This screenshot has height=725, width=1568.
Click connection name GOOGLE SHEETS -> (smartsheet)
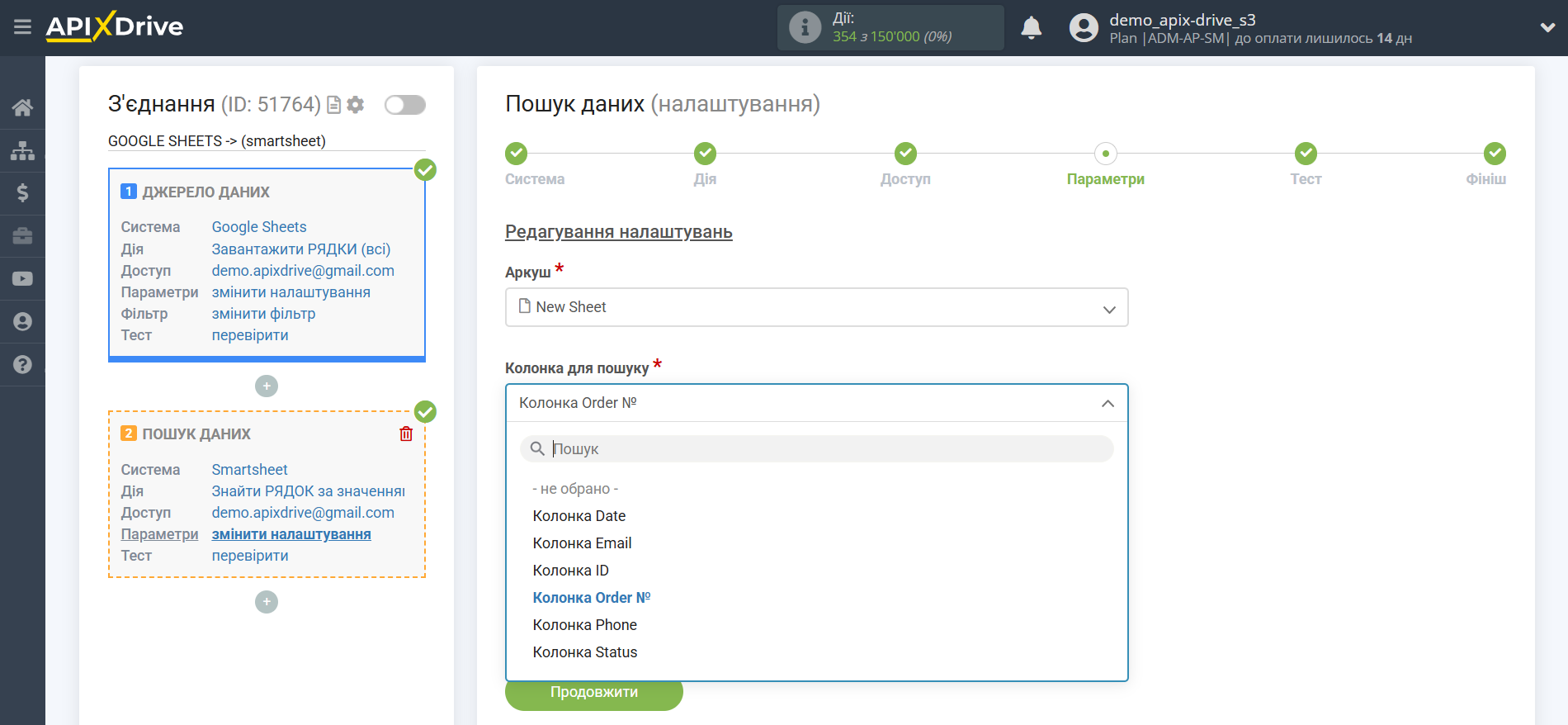pos(217,140)
